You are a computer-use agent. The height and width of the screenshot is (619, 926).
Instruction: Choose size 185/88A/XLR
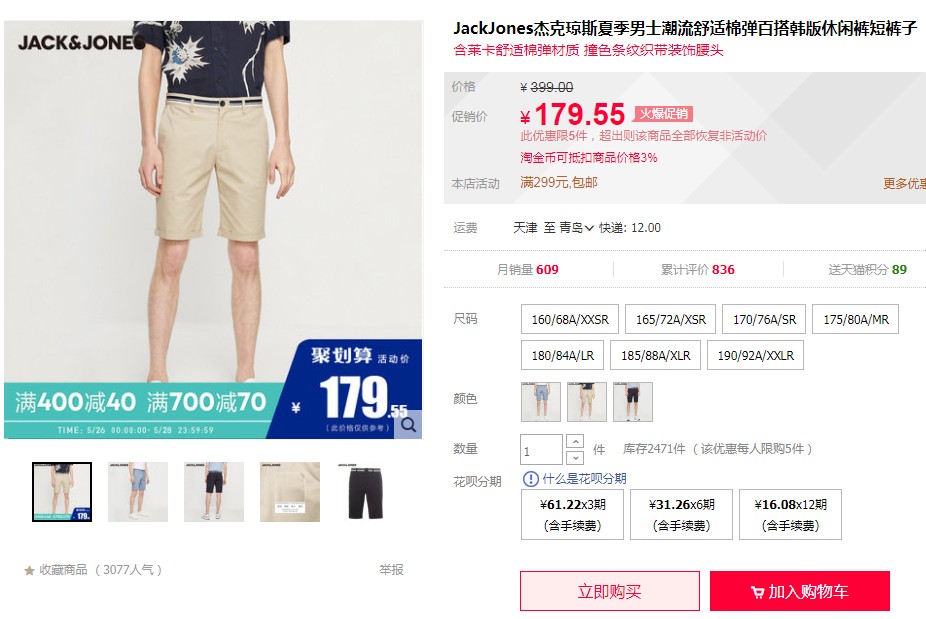pyautogui.click(x=656, y=356)
